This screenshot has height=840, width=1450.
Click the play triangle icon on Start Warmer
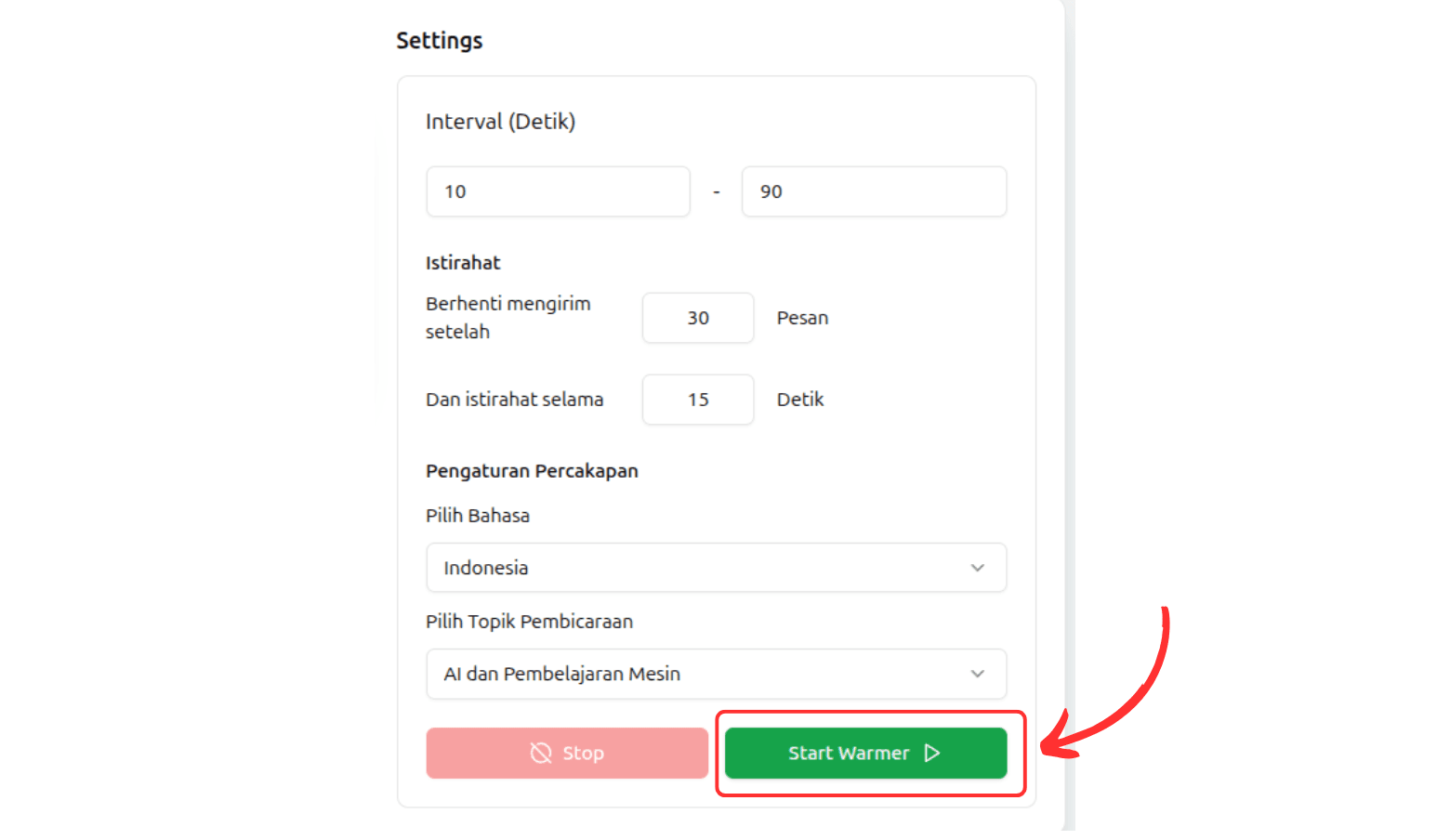(x=932, y=753)
